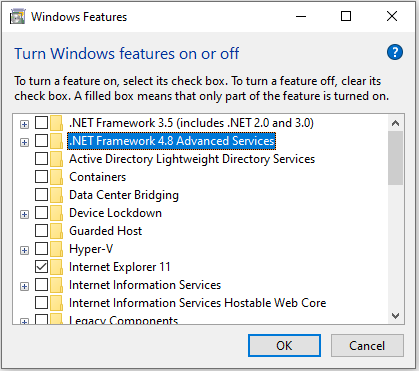Screen dimensions: 419x371
Task: Click folder icon next to Device Lockdown
Action: pos(57,213)
